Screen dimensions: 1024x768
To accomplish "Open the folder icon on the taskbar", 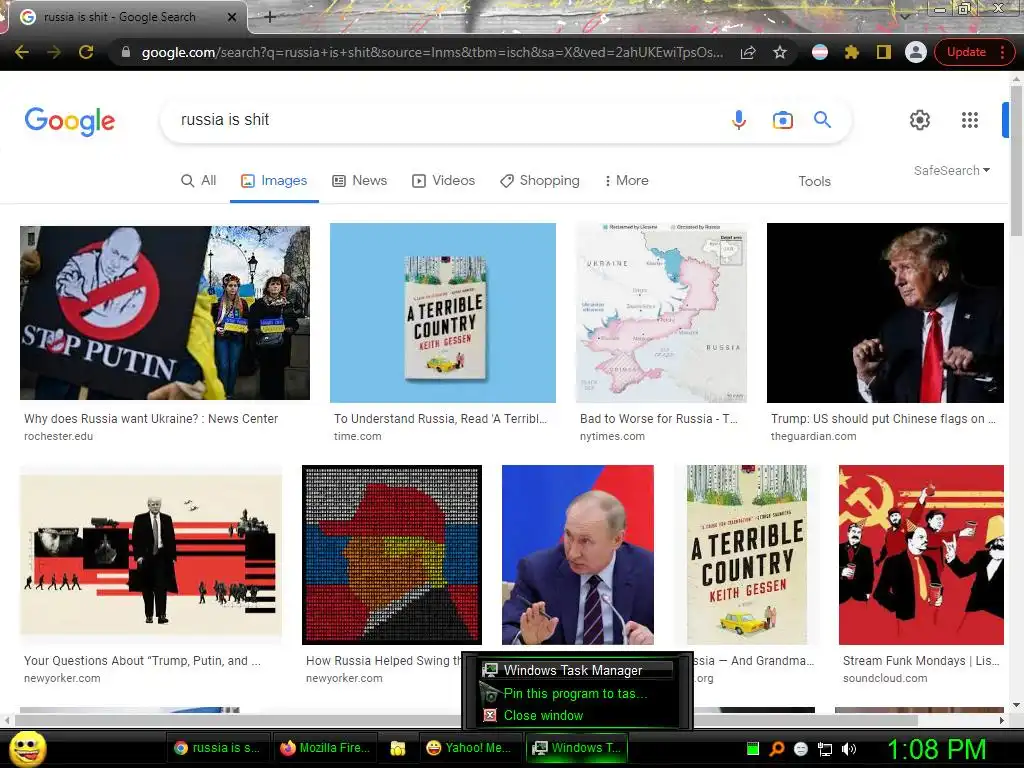I will pos(398,748).
